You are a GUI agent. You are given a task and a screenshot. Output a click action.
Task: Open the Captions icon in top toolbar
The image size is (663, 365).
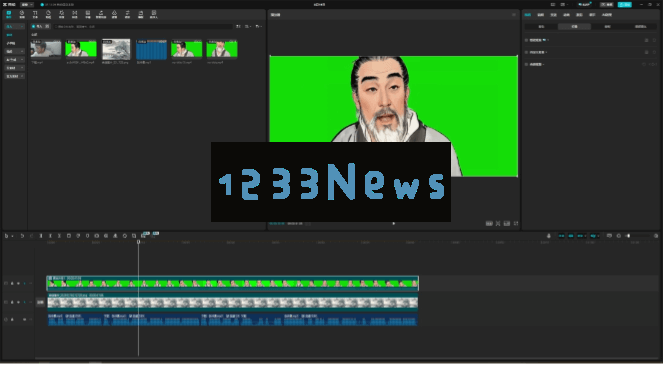(x=88, y=14)
